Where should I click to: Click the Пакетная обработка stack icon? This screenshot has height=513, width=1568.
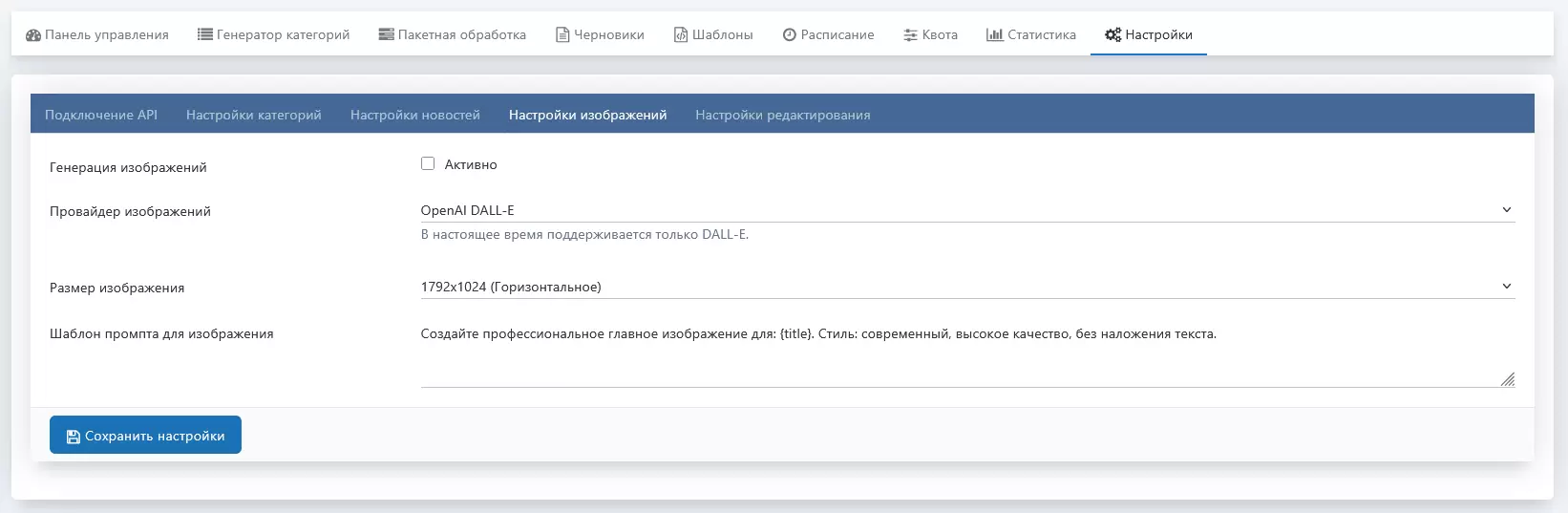point(386,34)
